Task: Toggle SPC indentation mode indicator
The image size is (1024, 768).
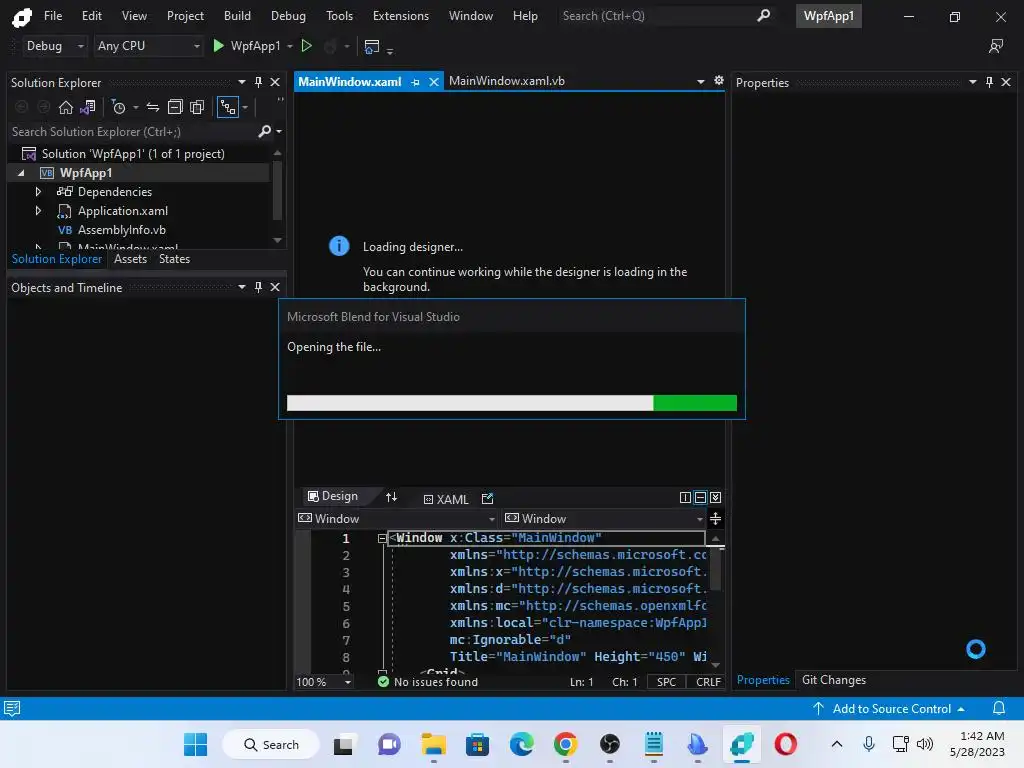Action: point(666,682)
